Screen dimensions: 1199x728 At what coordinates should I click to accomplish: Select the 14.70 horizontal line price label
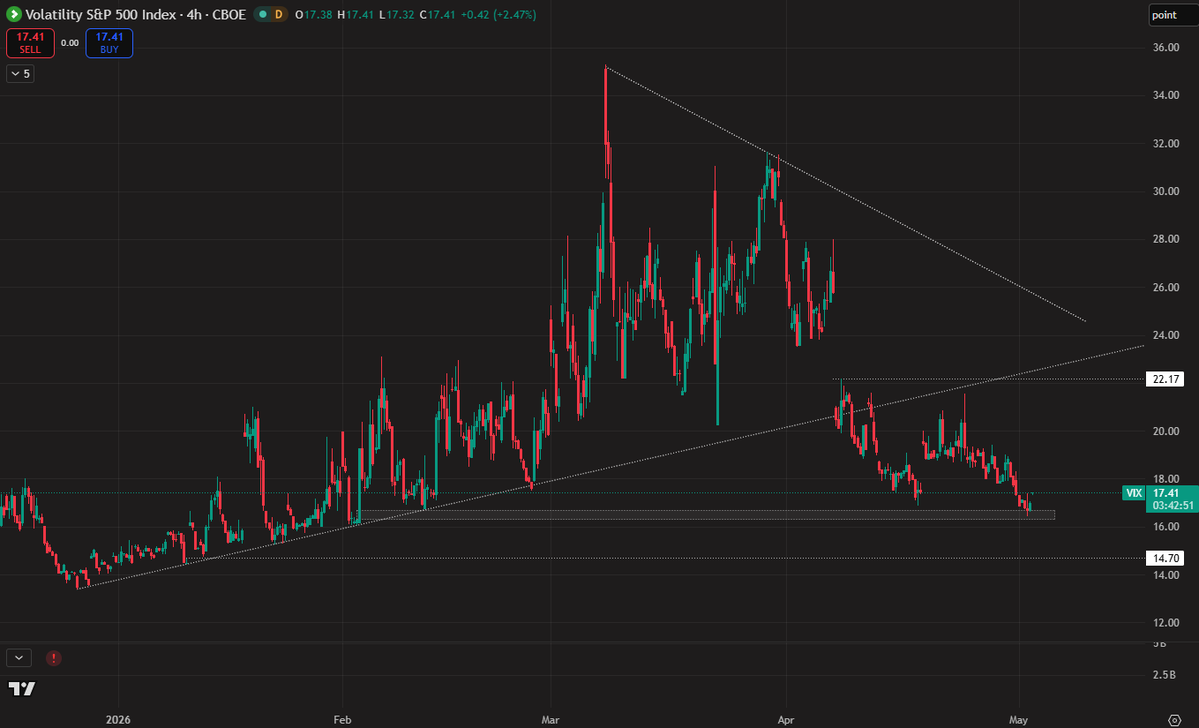click(x=1165, y=558)
